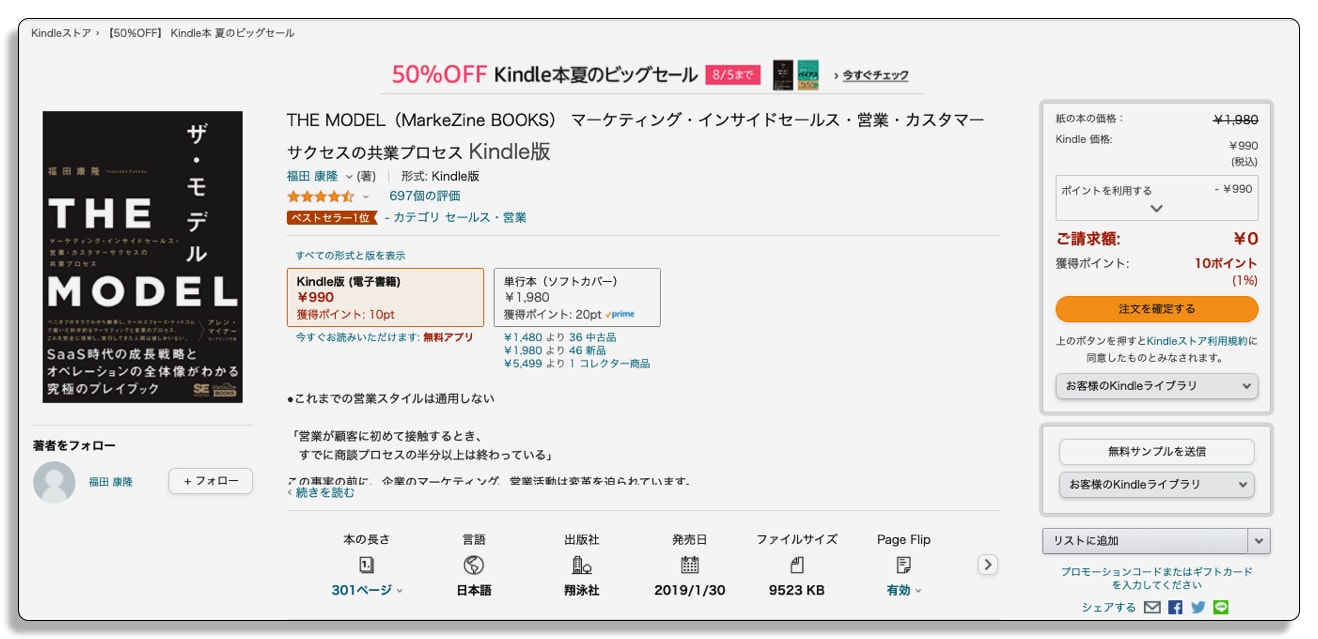Screen dimensions: 1318x639
Task: Click the book thumbnails in the sale banner
Action: pyautogui.click(x=796, y=75)
